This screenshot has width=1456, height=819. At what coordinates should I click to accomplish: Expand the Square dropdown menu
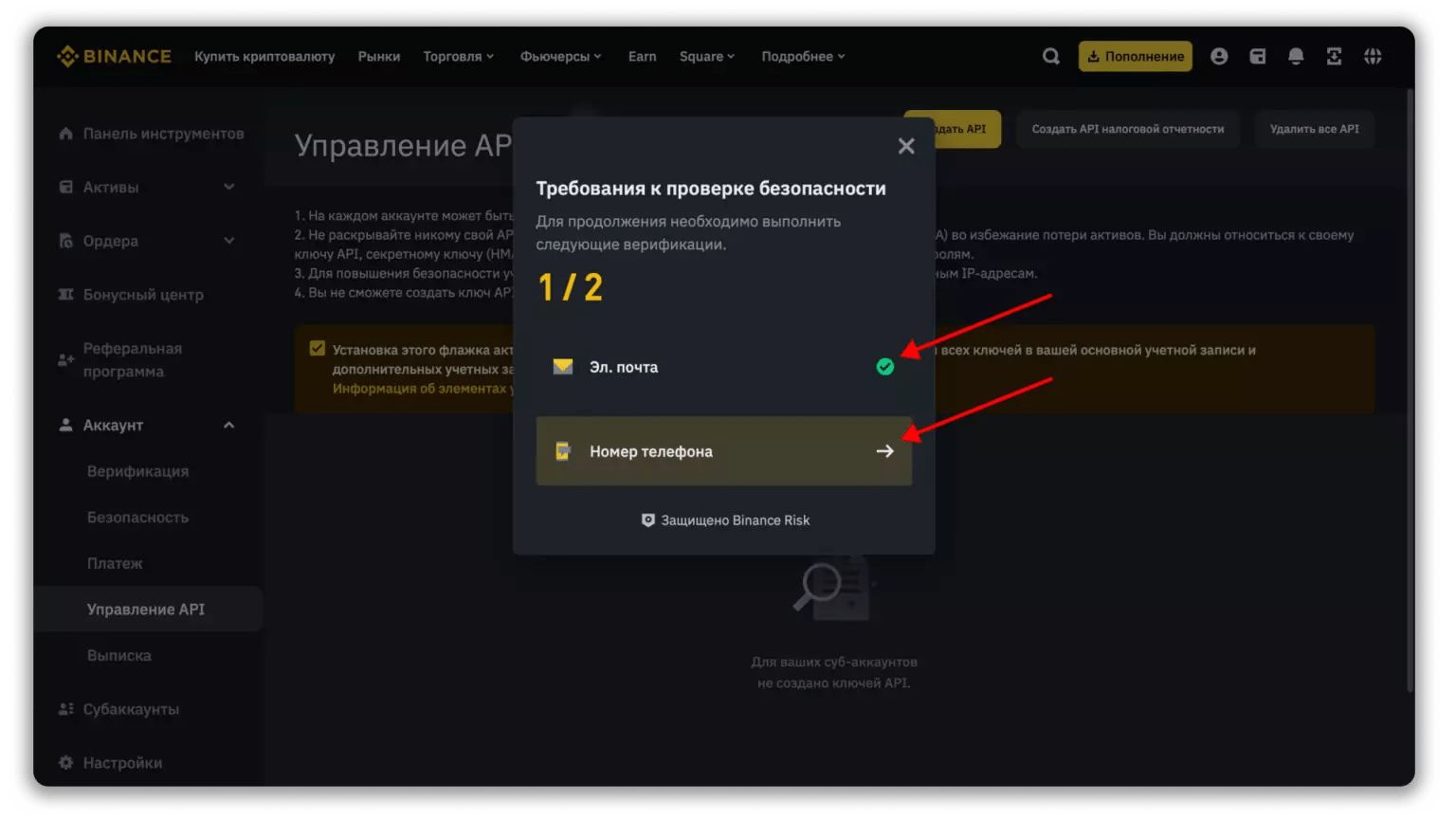click(x=707, y=56)
